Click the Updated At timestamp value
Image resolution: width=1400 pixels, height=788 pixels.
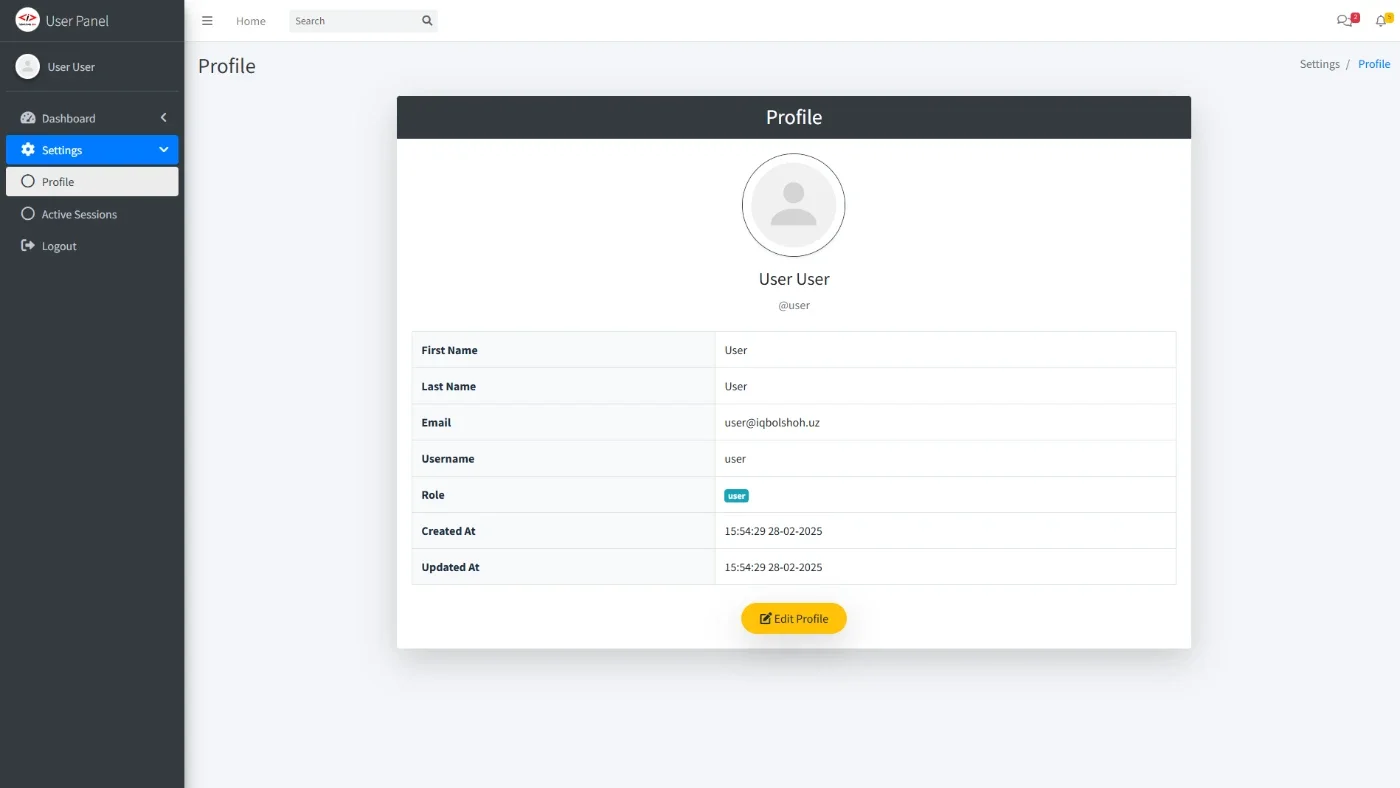click(773, 567)
